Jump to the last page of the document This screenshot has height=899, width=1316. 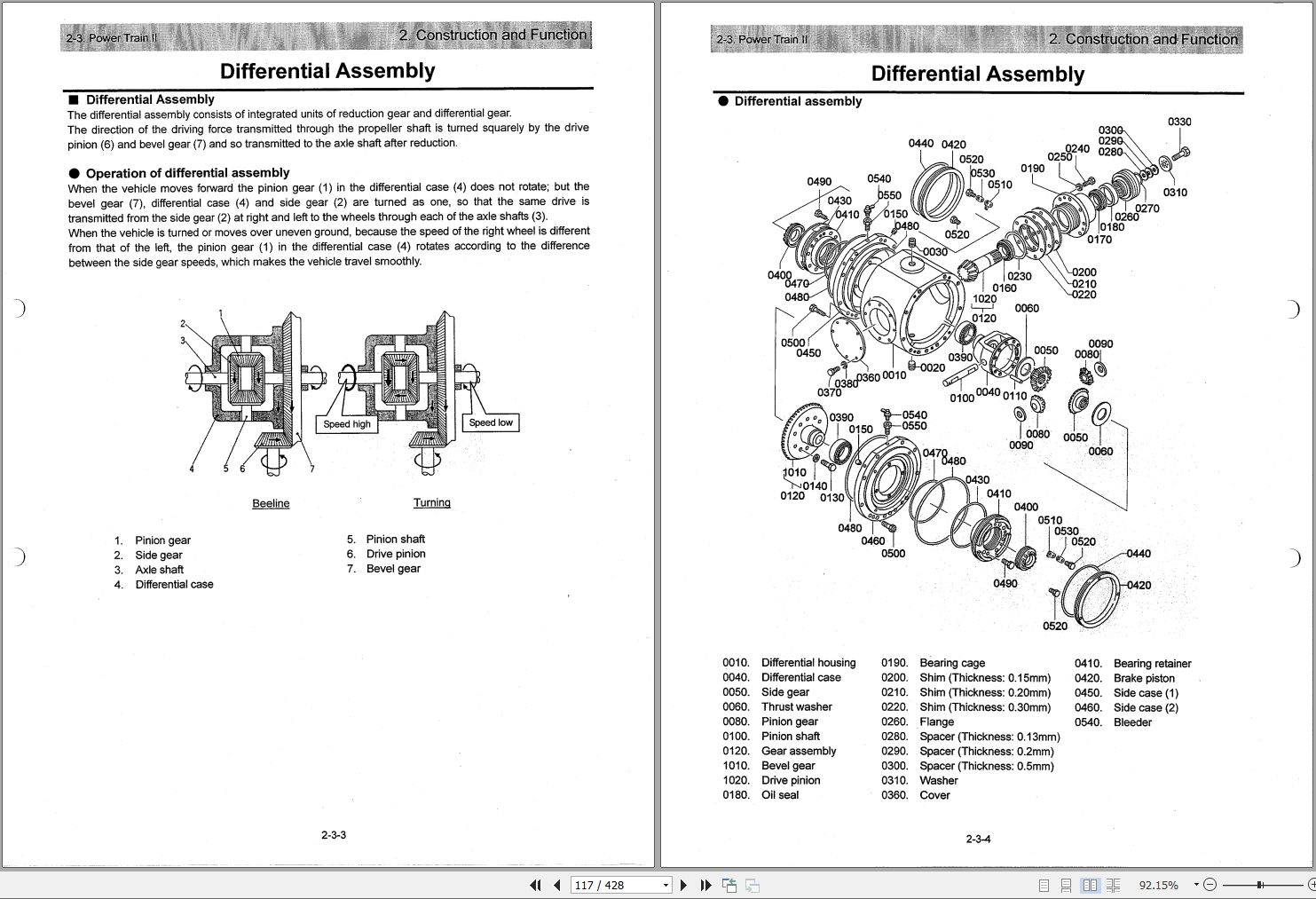click(x=705, y=885)
